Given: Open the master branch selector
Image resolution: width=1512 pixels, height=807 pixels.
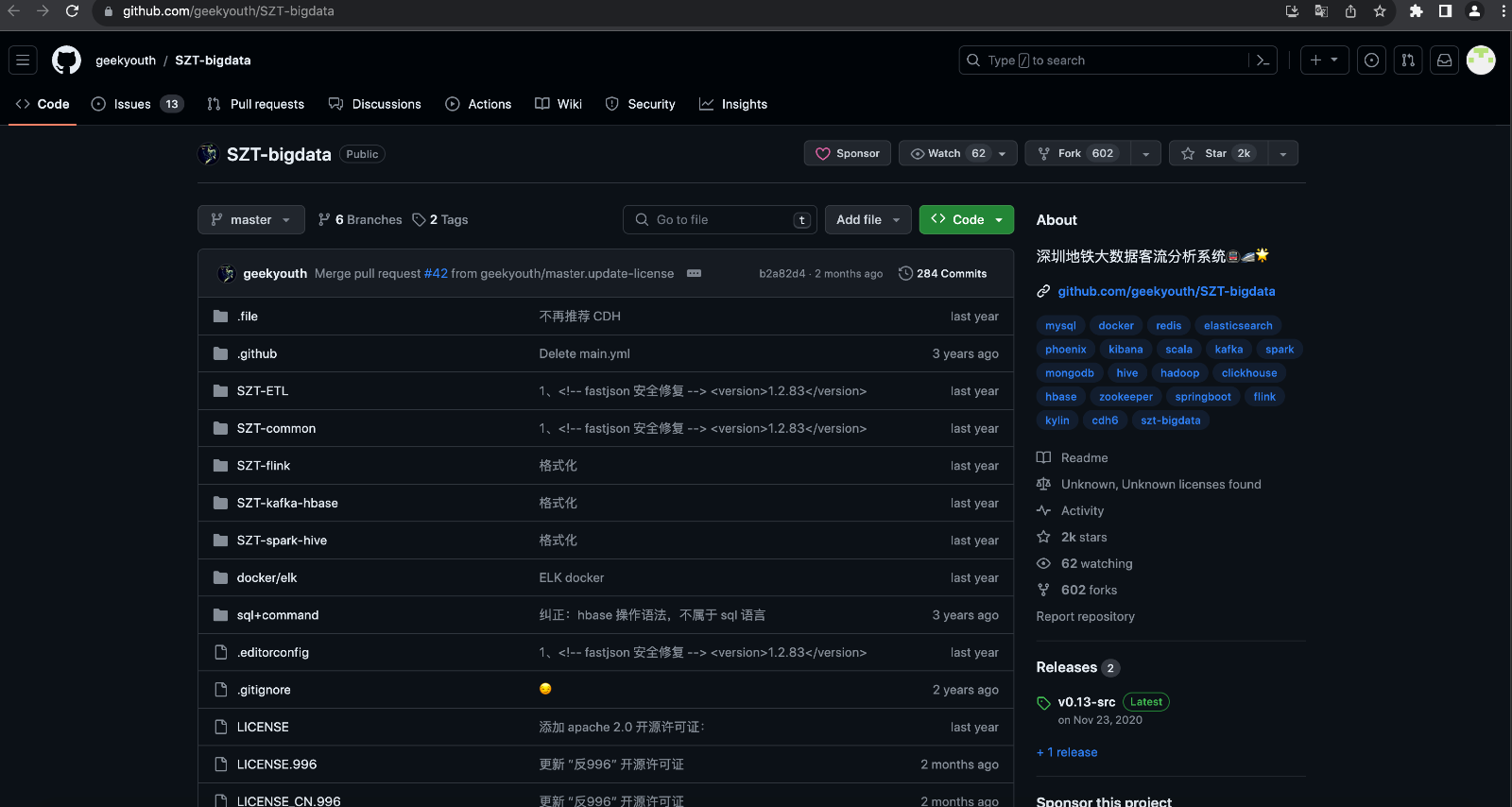Looking at the screenshot, I should click(x=251, y=219).
